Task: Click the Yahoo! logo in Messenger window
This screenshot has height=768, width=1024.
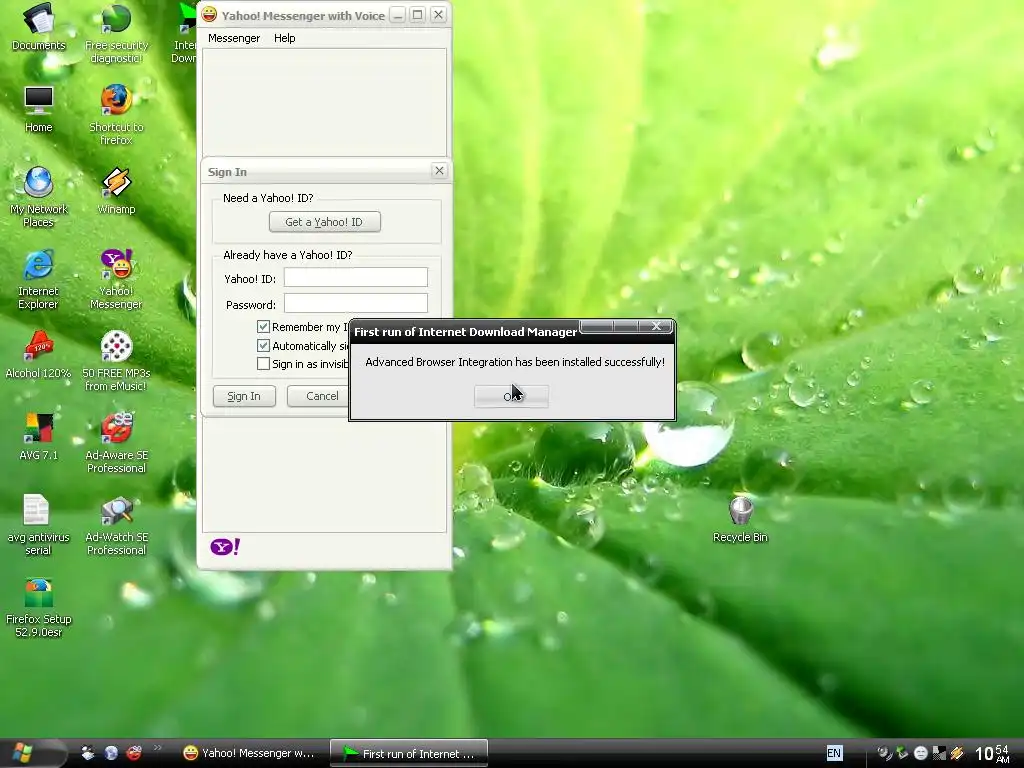Action: tap(225, 547)
